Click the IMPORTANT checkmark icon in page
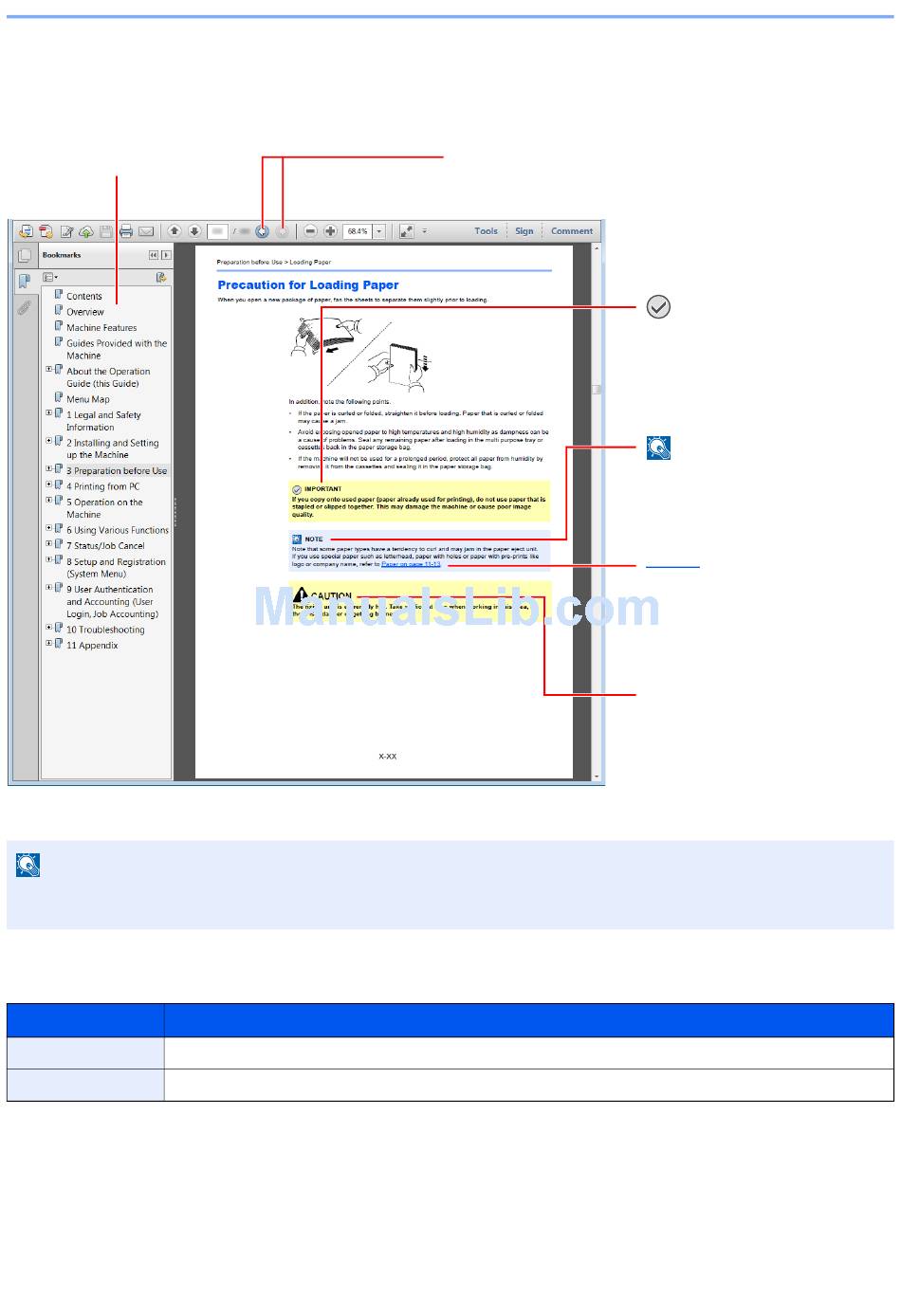Image resolution: width=901 pixels, height=1316 pixels. tap(297, 490)
